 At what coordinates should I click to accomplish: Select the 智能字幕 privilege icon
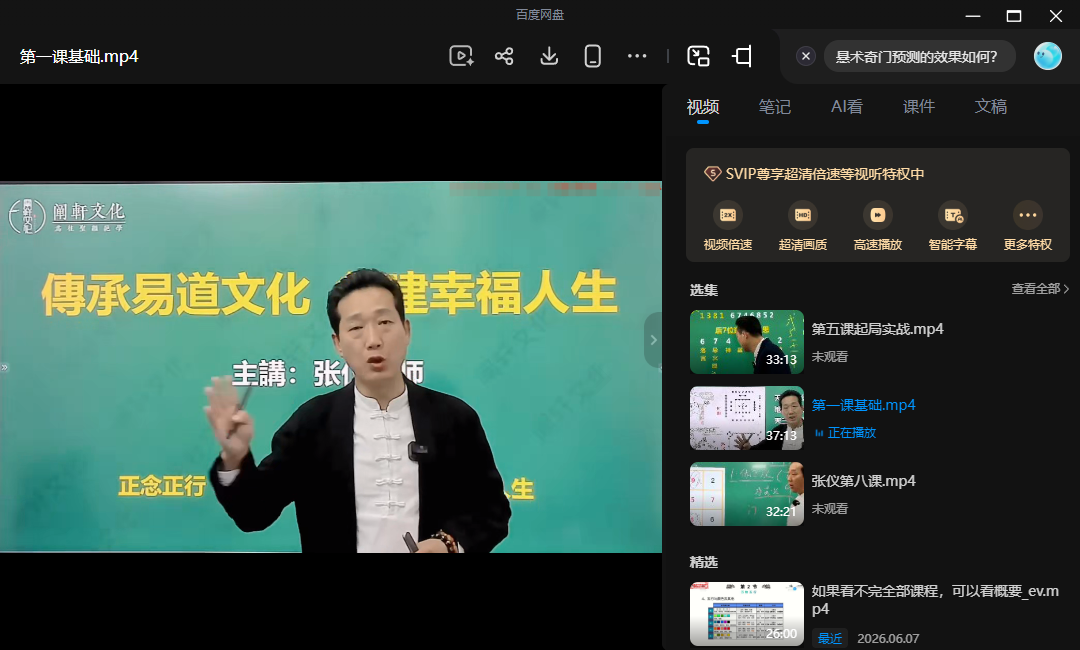953,226
